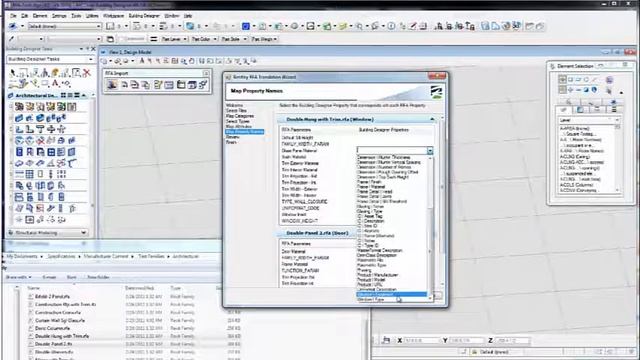Select Product | Manufacturer in the dropdown list
Viewport: 640px width, 360px height.
click(377, 275)
